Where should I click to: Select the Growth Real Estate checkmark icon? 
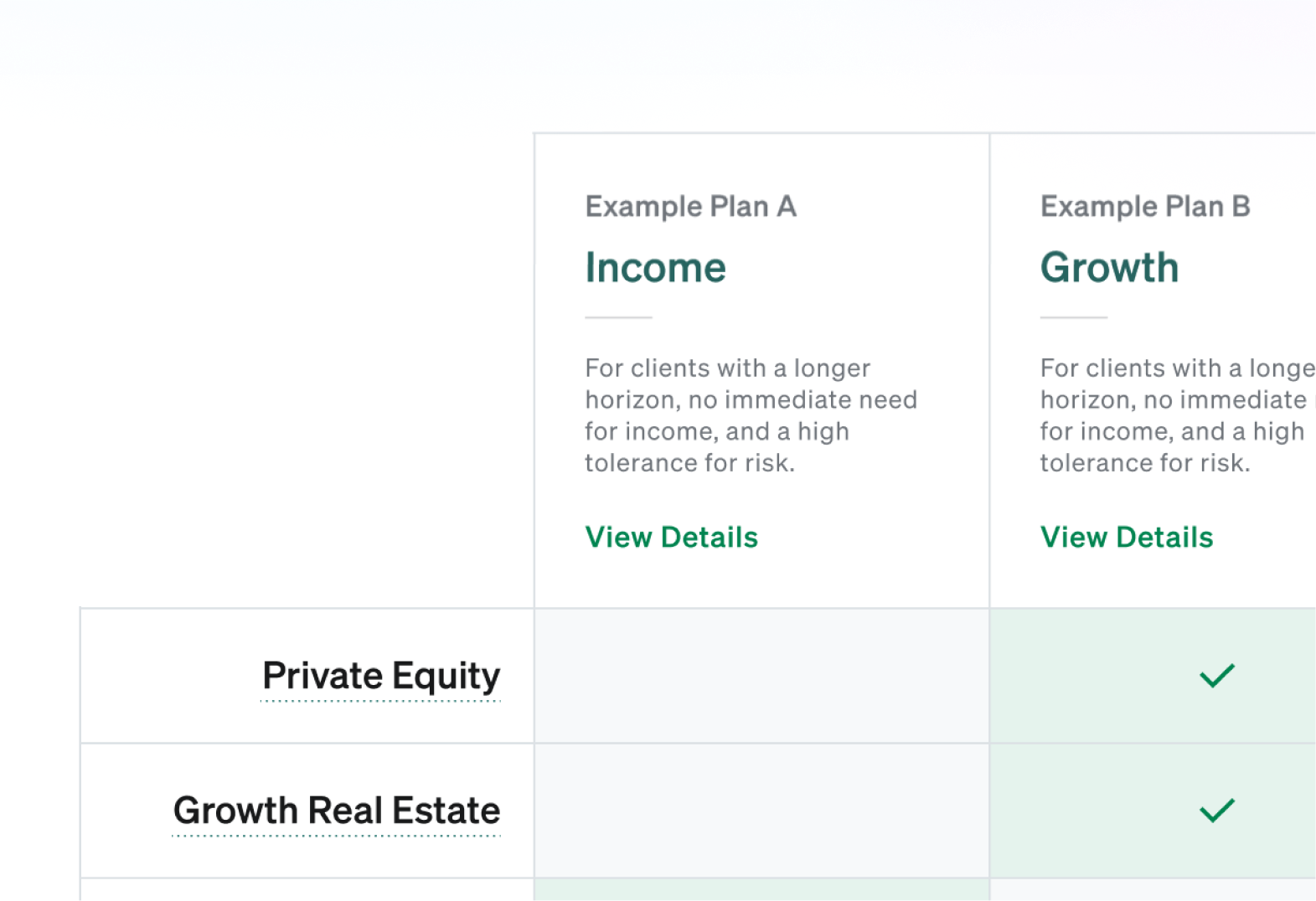[x=1217, y=810]
